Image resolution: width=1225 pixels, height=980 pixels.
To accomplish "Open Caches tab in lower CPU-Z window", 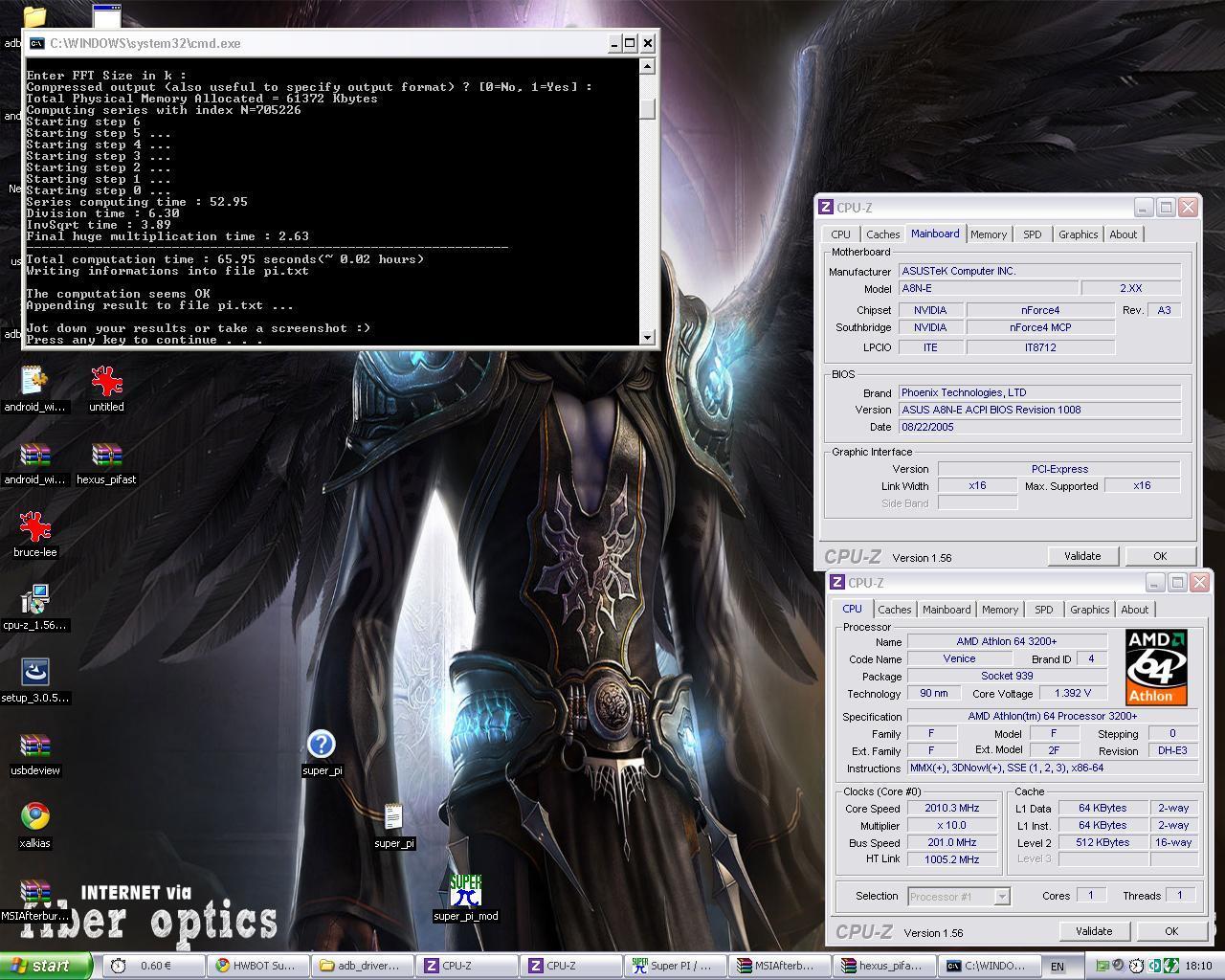I will (x=894, y=610).
